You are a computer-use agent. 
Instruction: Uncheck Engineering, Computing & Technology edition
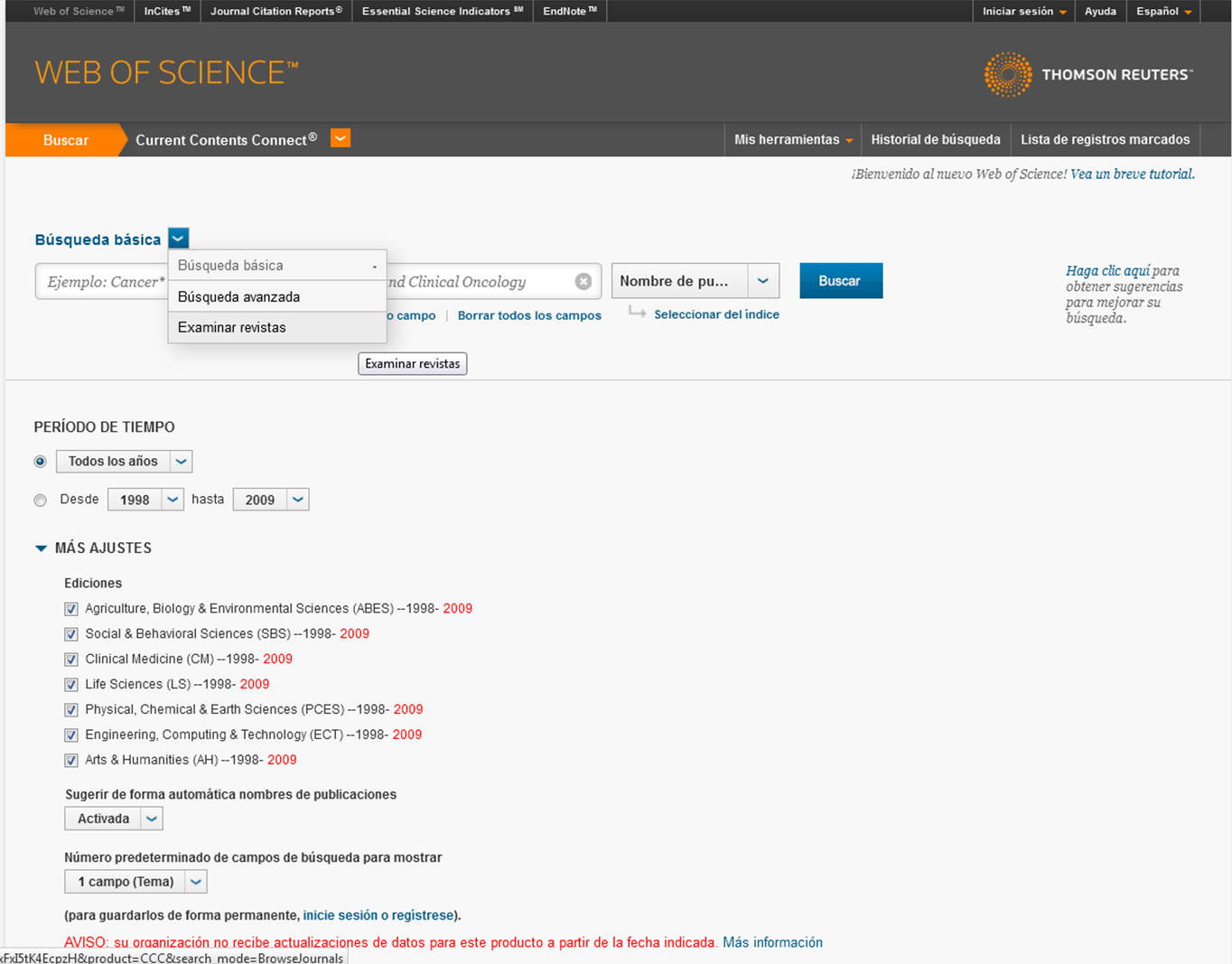pyautogui.click(x=71, y=735)
